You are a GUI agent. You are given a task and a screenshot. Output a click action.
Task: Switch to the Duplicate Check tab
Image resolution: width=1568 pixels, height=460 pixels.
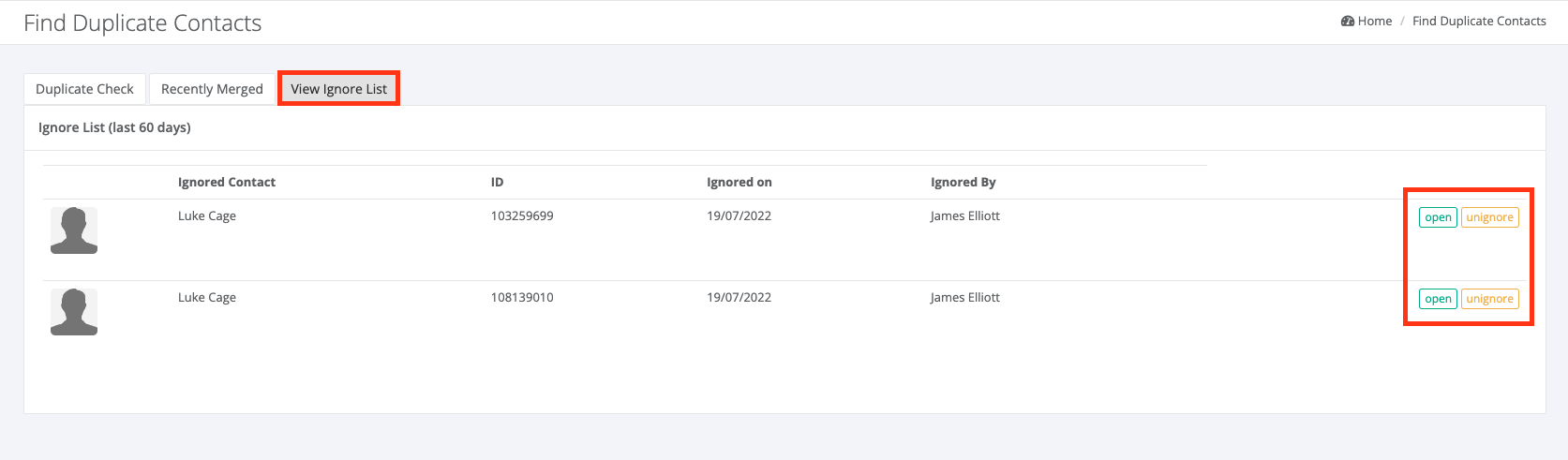[84, 89]
